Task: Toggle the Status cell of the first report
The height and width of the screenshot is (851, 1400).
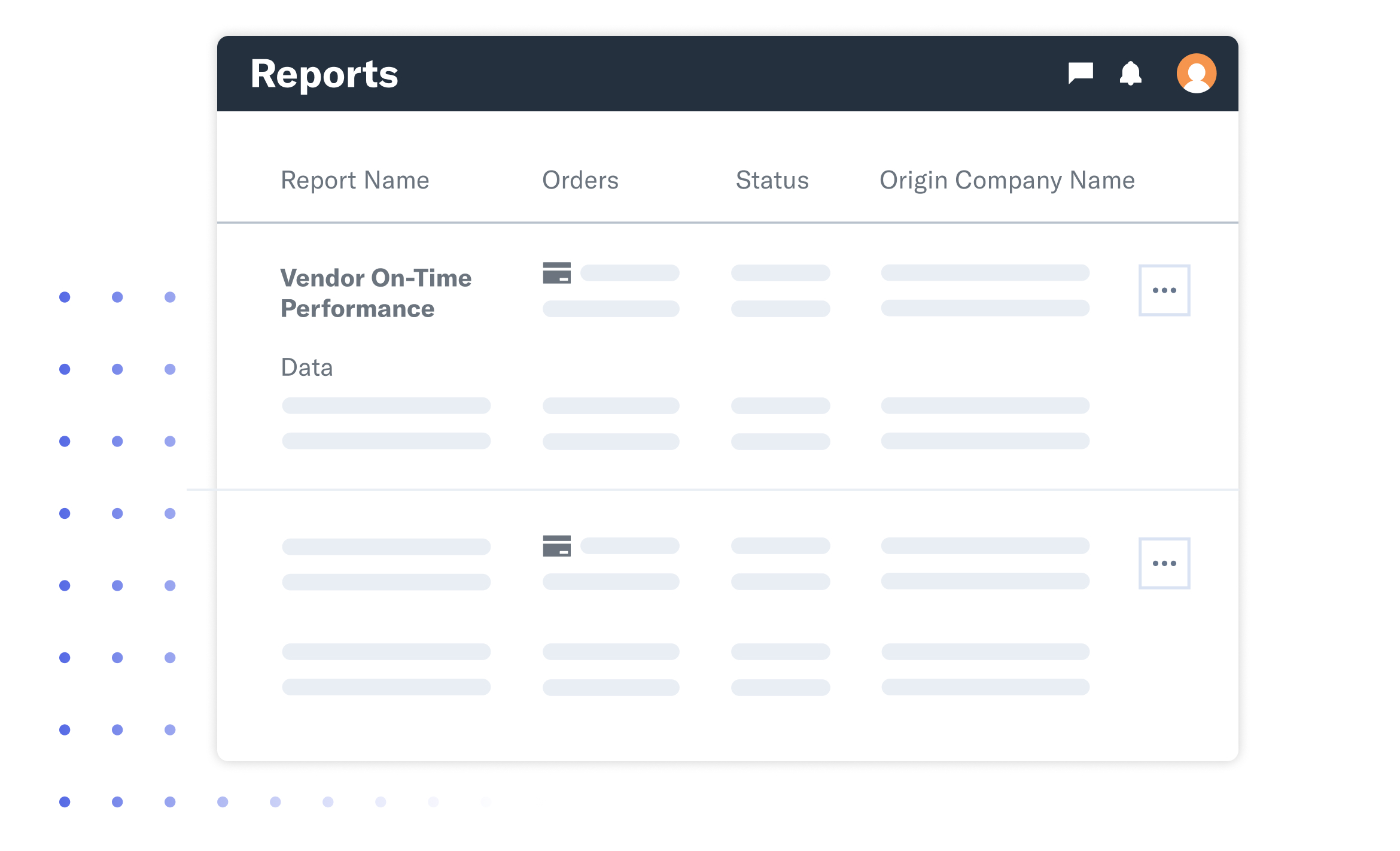Action: pos(780,273)
